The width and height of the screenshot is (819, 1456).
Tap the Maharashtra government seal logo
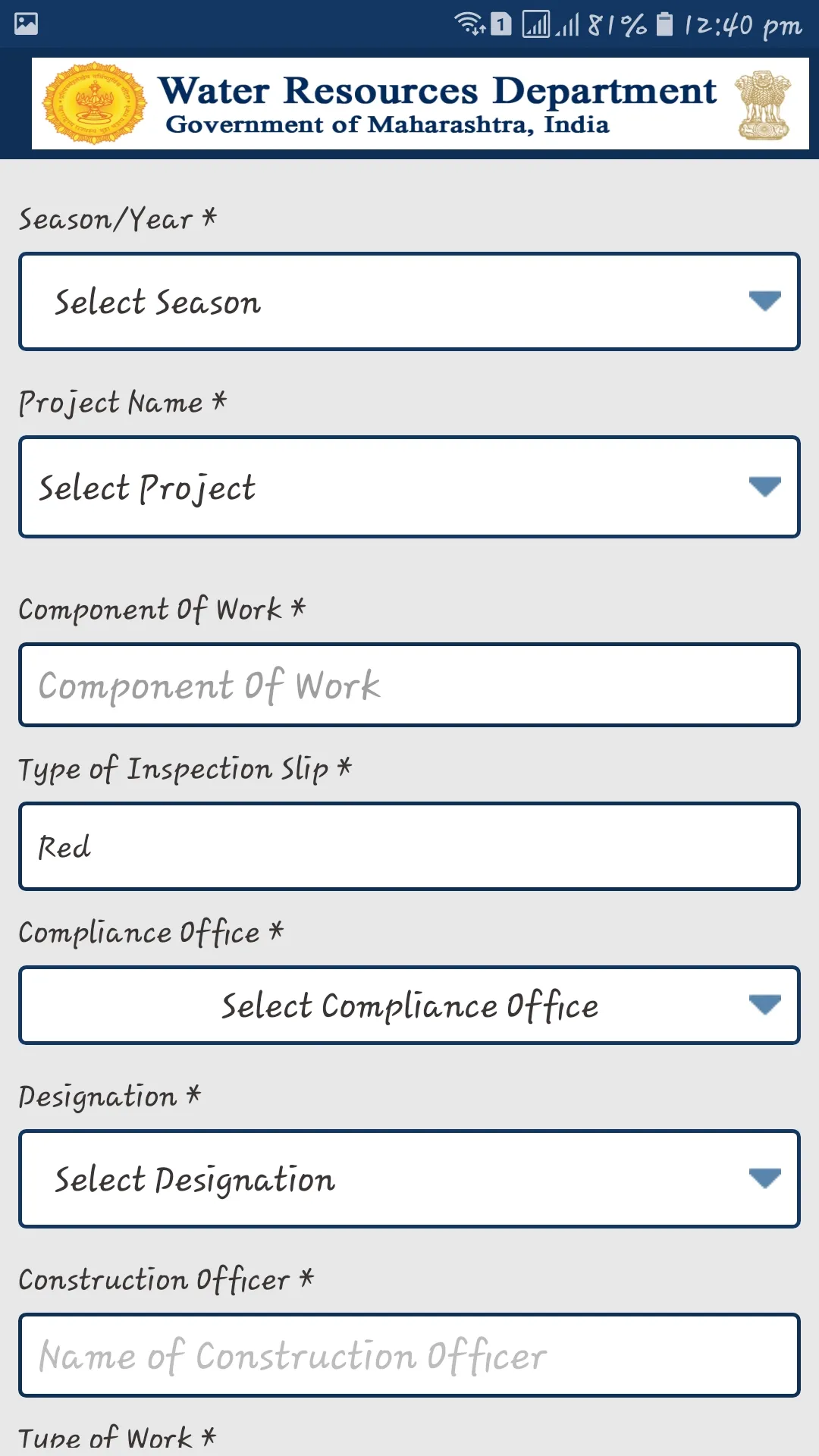pos(94,103)
